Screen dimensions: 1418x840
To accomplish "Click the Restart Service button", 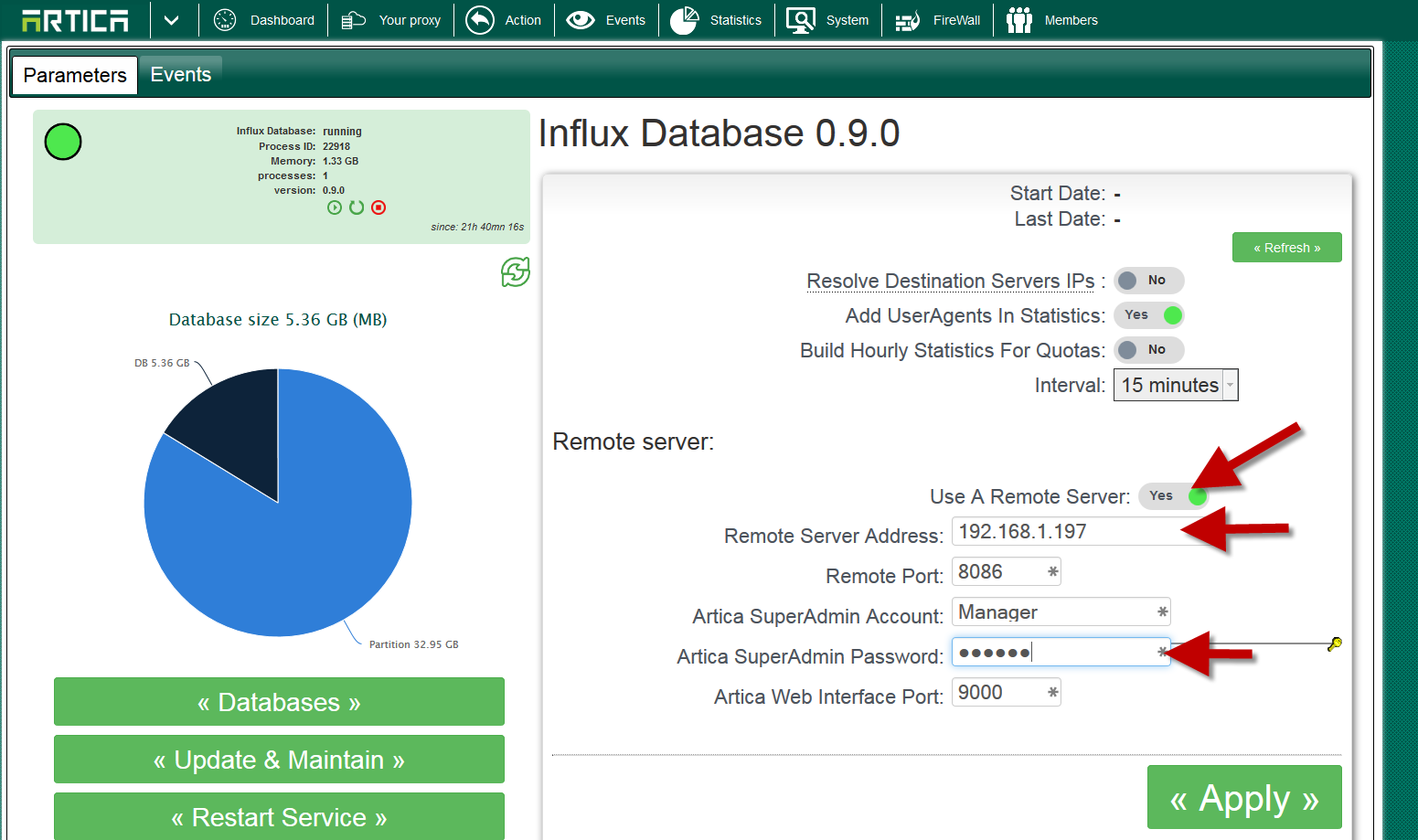I will (279, 816).
